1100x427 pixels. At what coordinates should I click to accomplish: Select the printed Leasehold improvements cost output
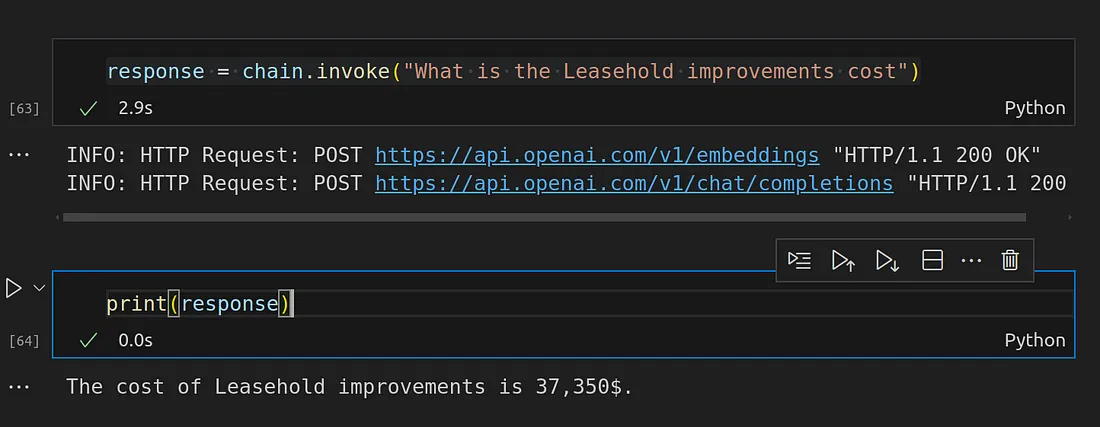tap(349, 387)
